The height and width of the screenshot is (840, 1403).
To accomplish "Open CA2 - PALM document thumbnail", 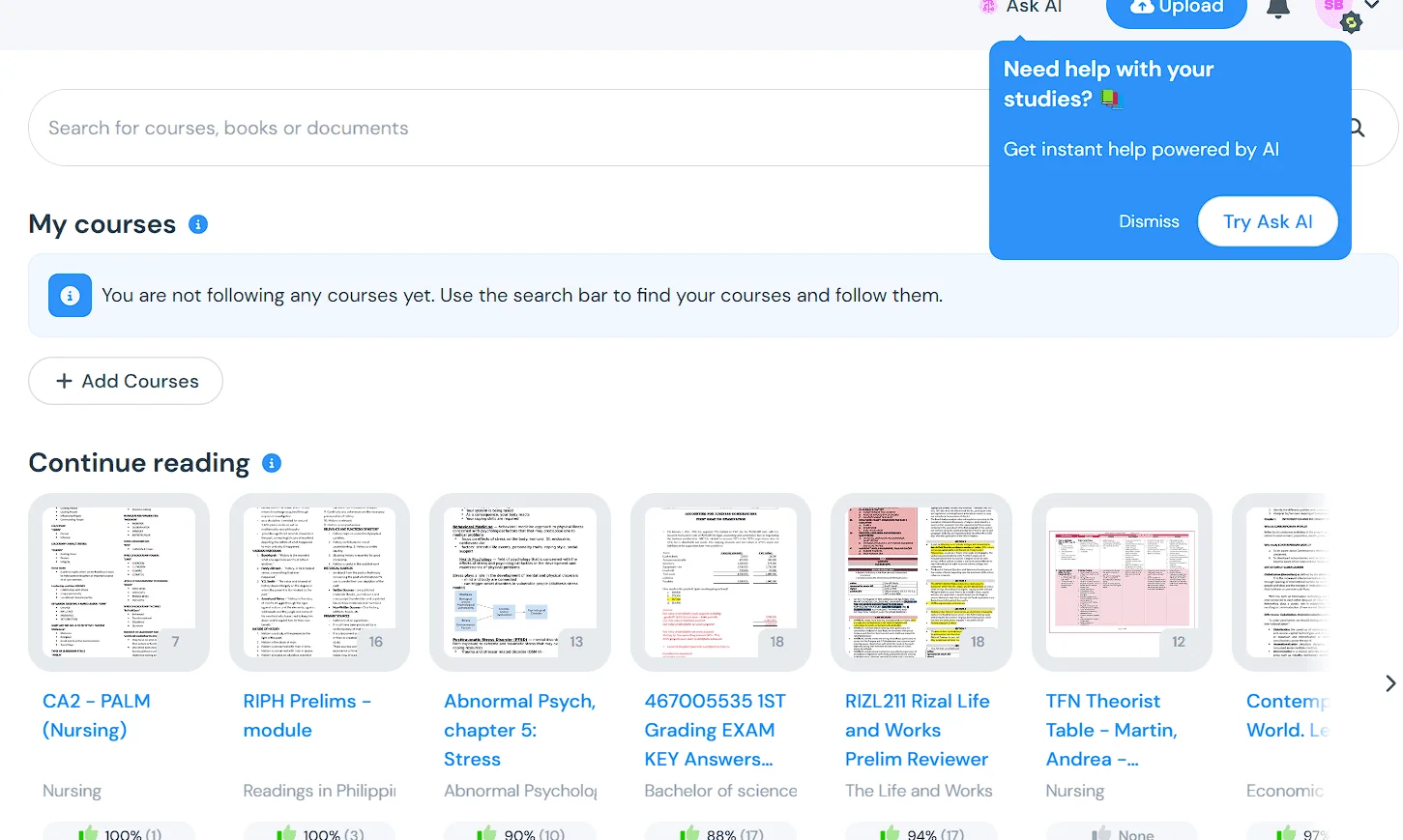I will point(119,582).
